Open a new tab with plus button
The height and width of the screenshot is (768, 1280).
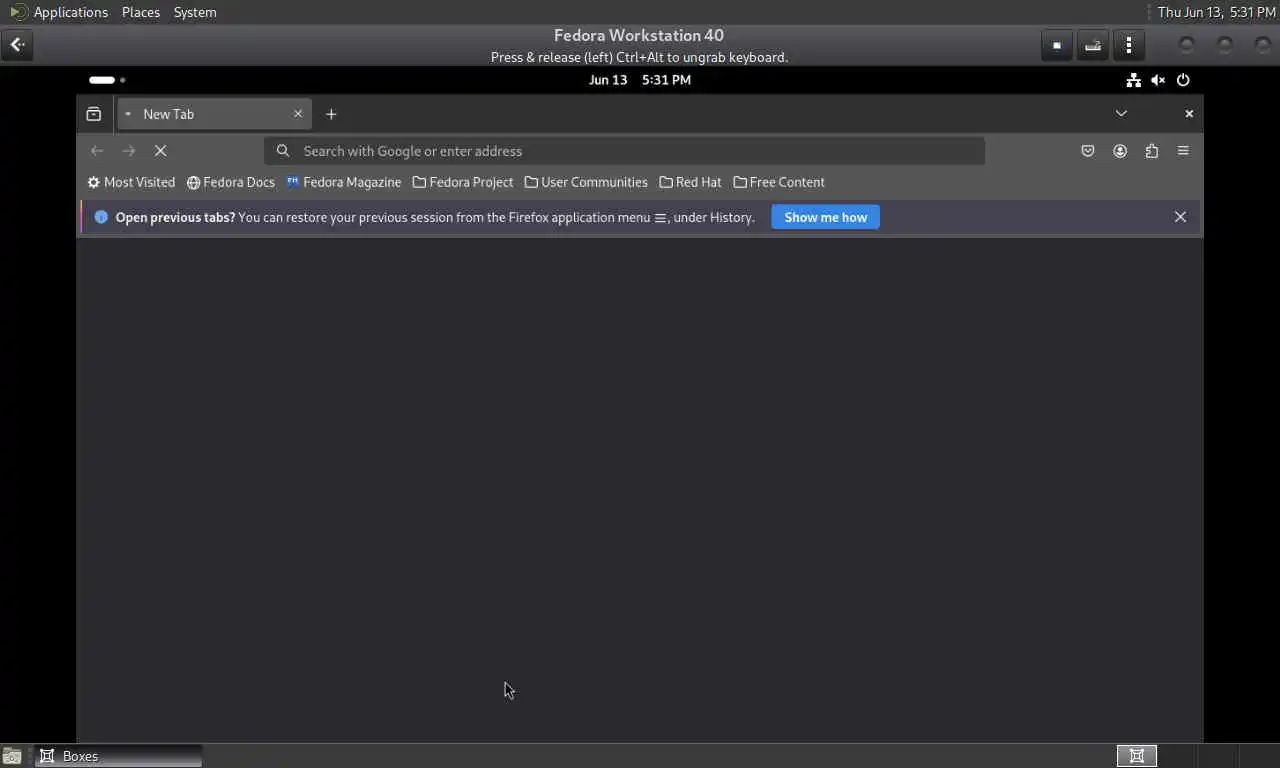coord(331,114)
